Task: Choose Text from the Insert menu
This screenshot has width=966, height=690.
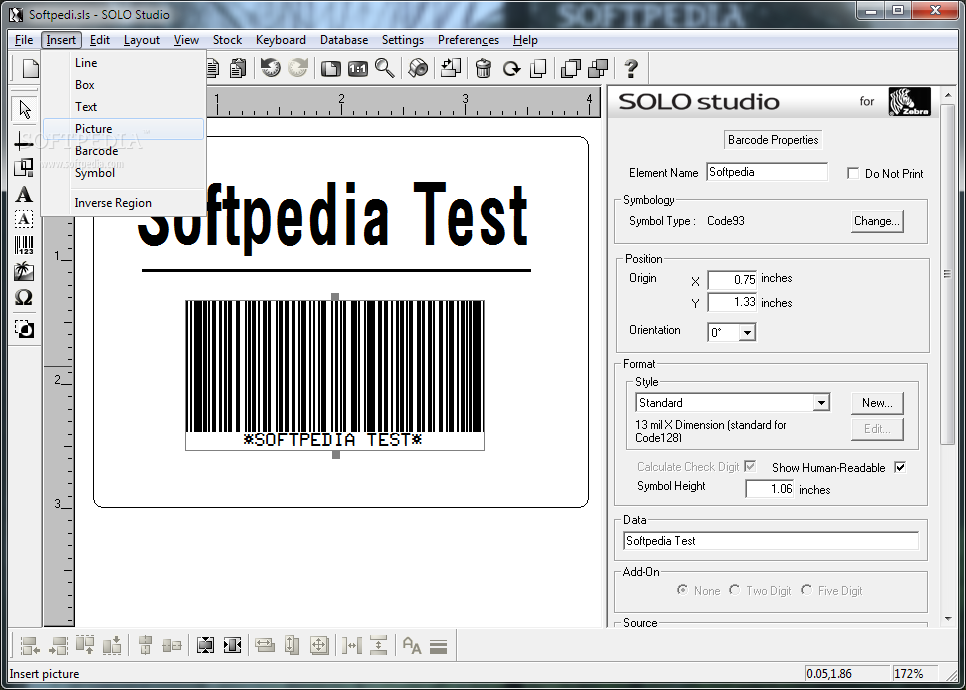Action: coord(123,107)
